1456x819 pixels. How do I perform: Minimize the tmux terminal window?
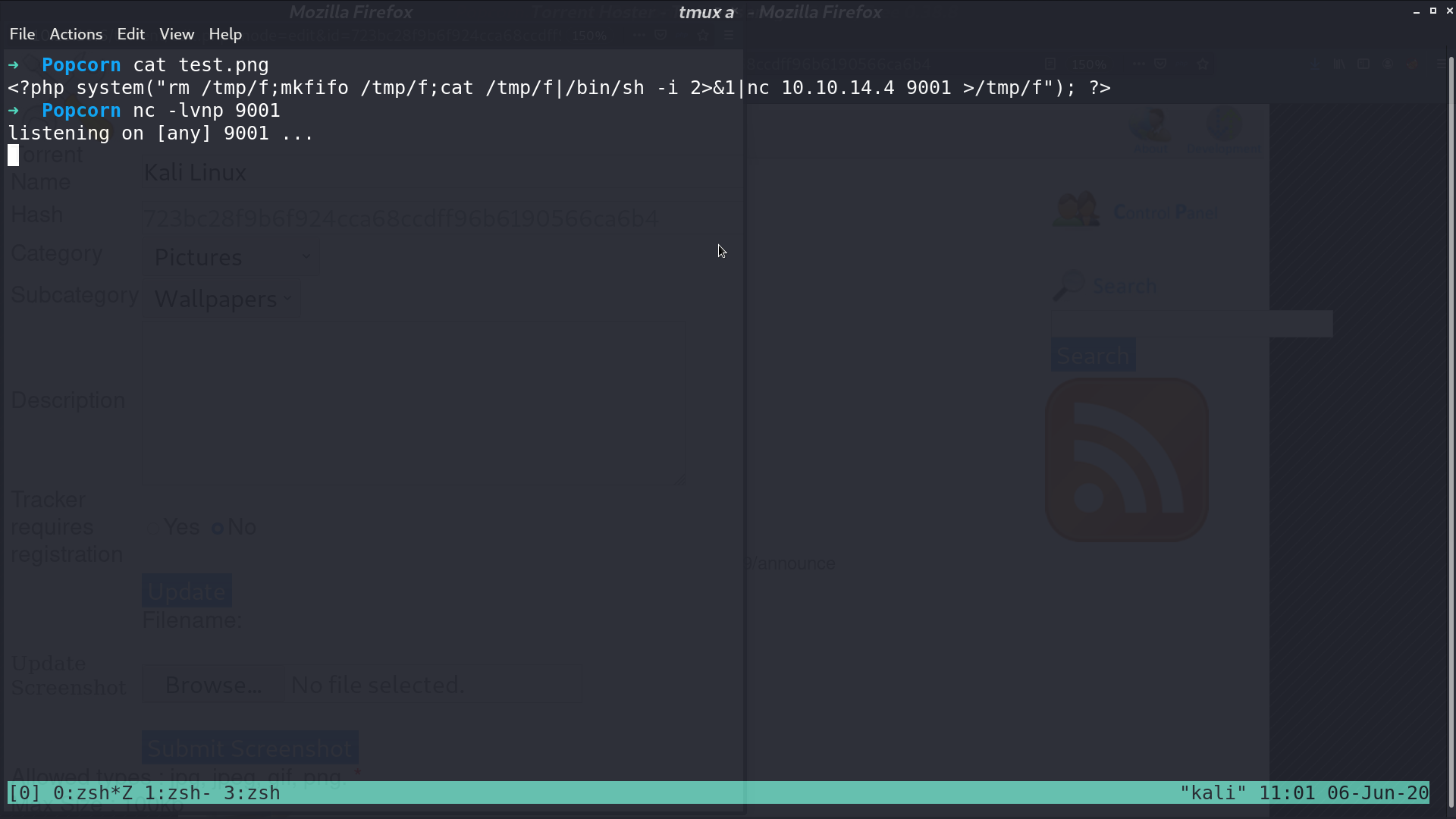[1417, 11]
